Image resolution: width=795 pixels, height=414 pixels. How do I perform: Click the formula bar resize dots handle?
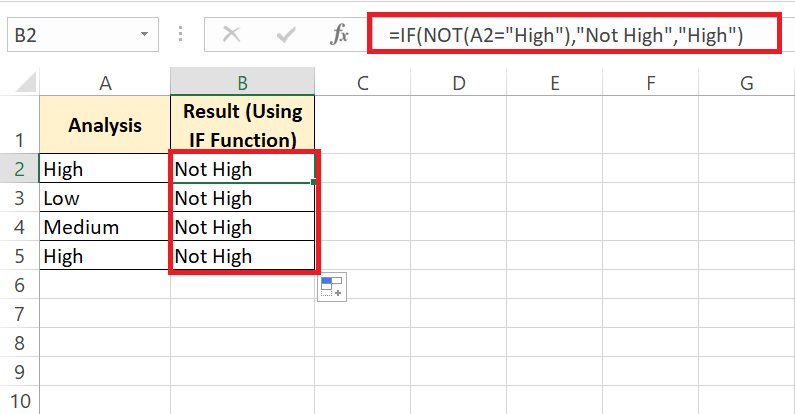click(x=180, y=34)
